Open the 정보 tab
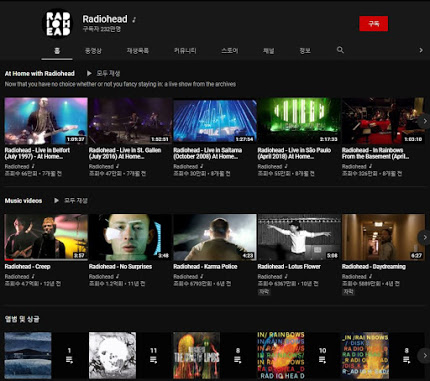Viewport: 430px width, 381px height. [x=305, y=51]
